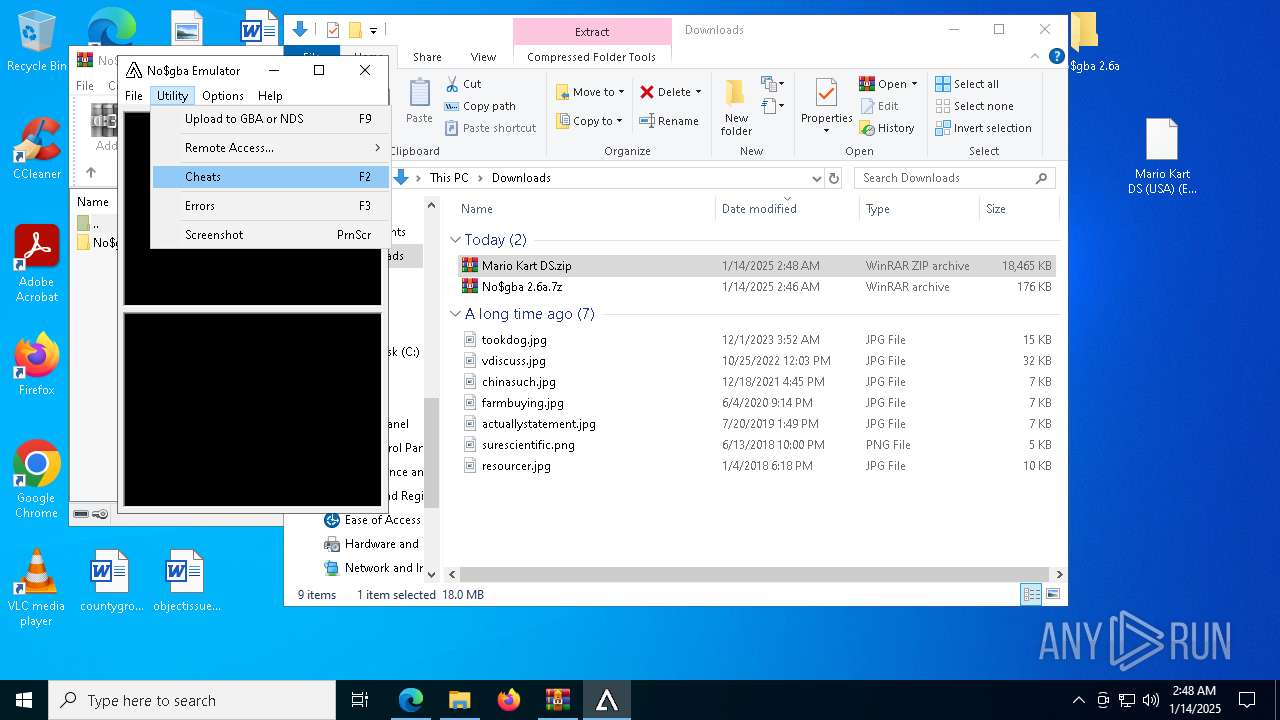
Task: Click the Copy path icon
Action: pos(480,106)
